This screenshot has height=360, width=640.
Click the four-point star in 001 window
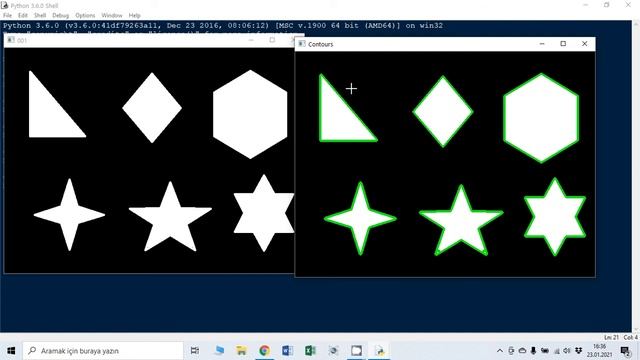click(x=69, y=215)
